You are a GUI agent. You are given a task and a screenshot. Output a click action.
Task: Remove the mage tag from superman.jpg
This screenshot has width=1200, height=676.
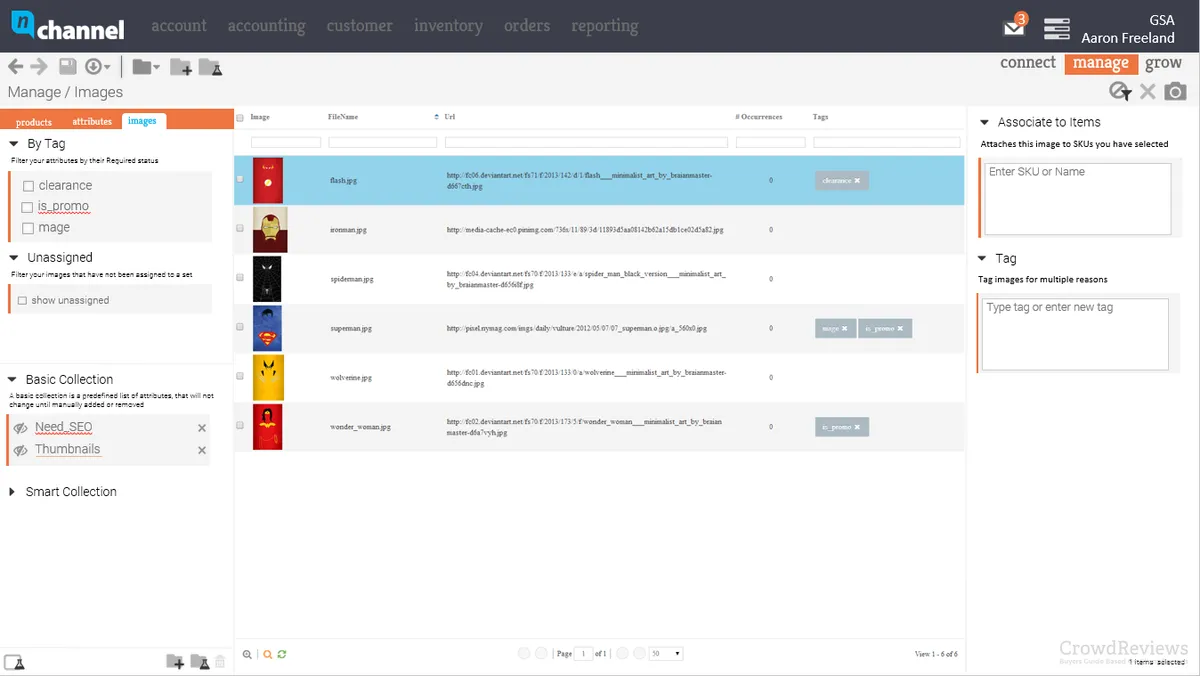click(844, 328)
